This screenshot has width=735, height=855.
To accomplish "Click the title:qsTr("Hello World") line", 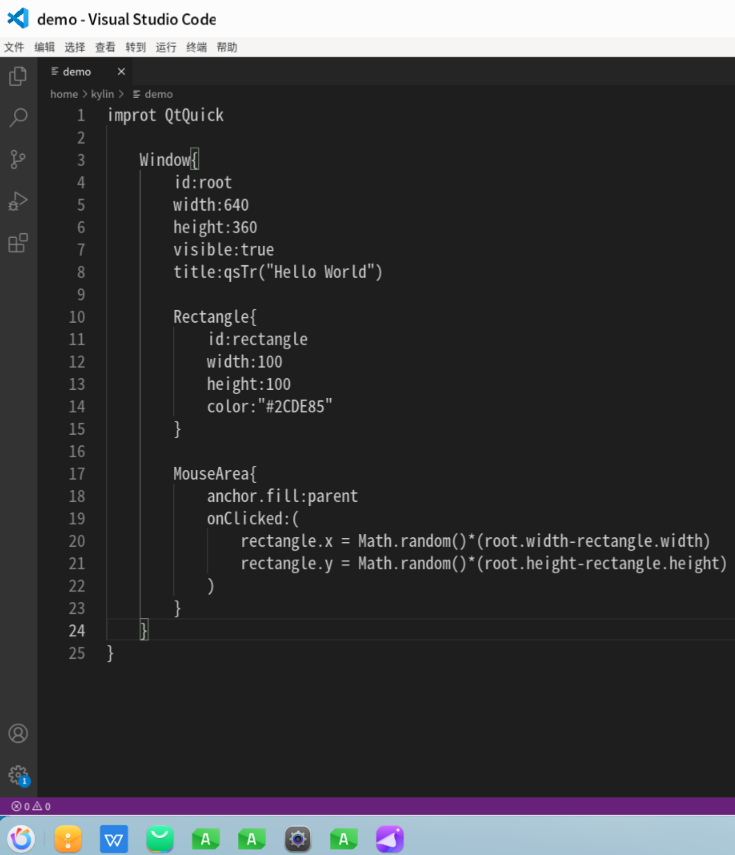I will coord(278,272).
